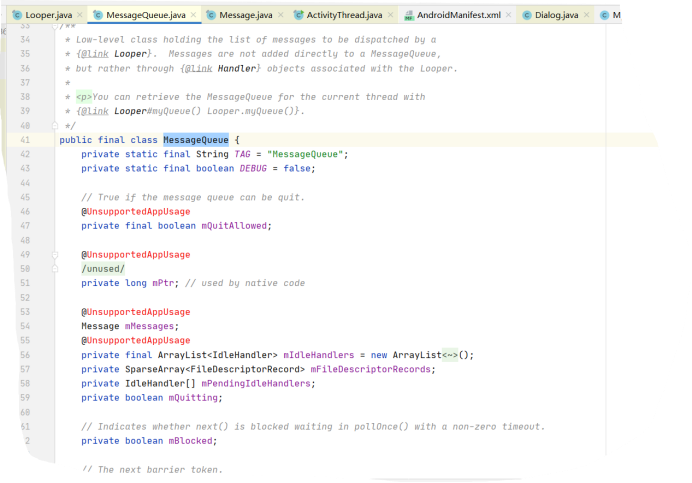The image size is (692, 483).
Task: Click the @UnsupportedAppUsage annotation at line 53
Action: 135,312
